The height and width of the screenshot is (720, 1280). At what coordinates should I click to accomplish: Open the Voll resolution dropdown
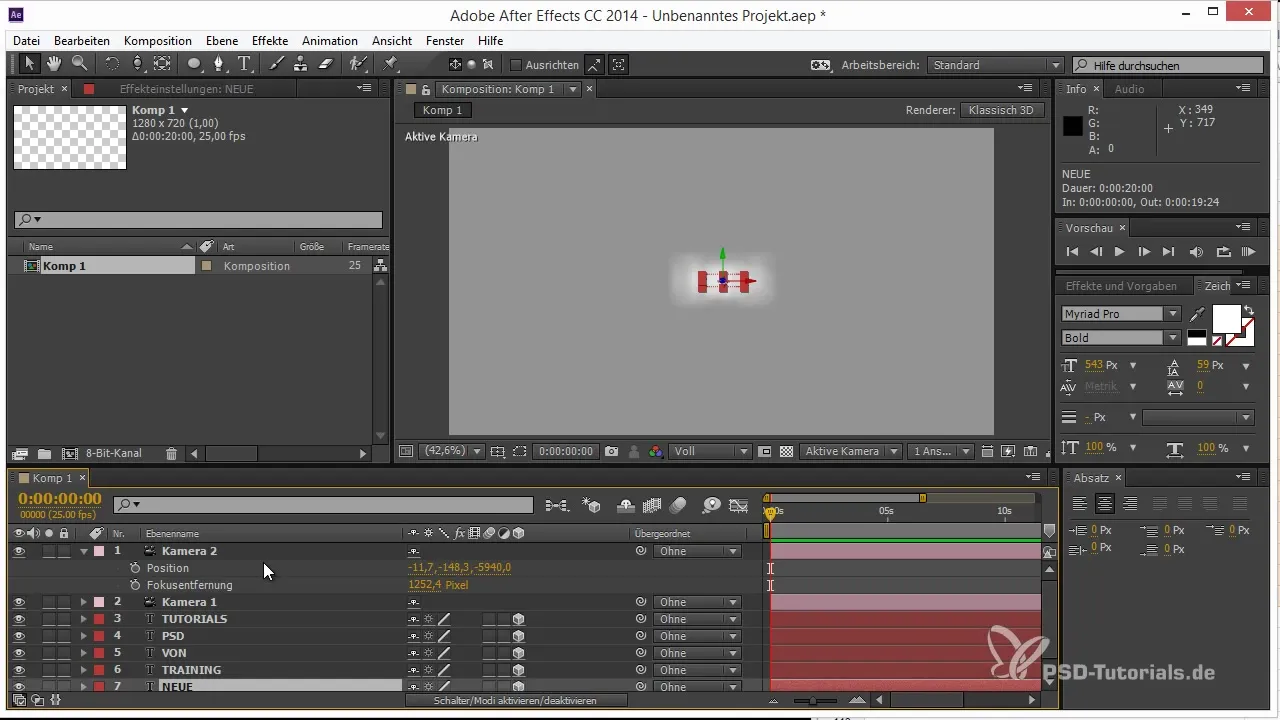pos(710,452)
